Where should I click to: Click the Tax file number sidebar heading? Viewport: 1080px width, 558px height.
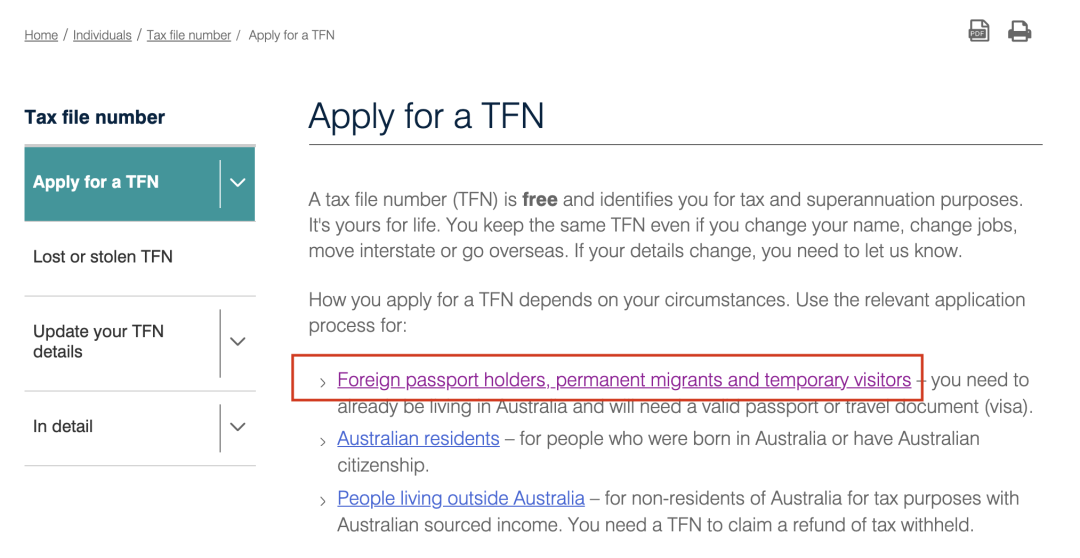(95, 118)
